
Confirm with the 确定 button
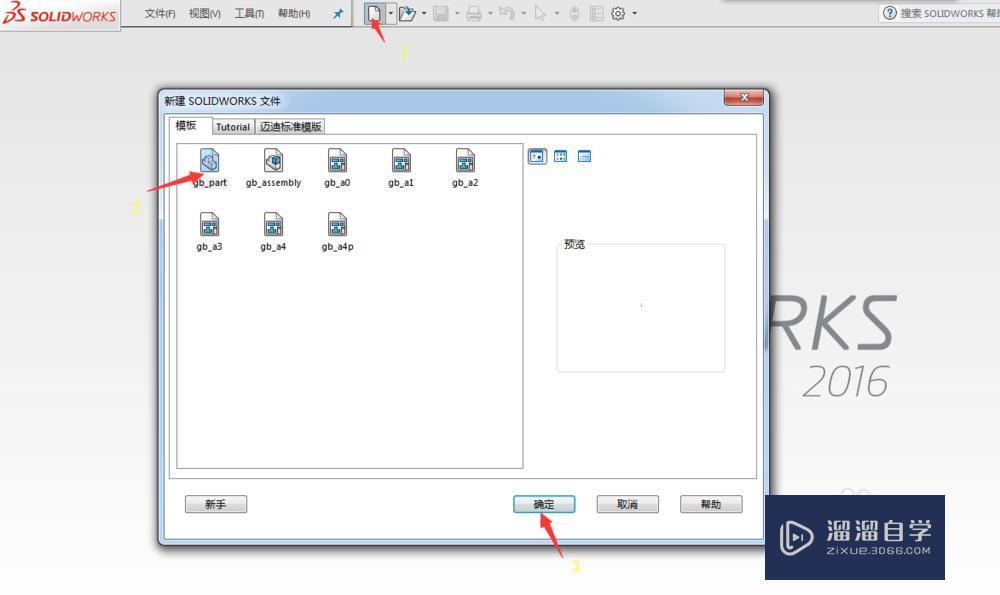(544, 504)
